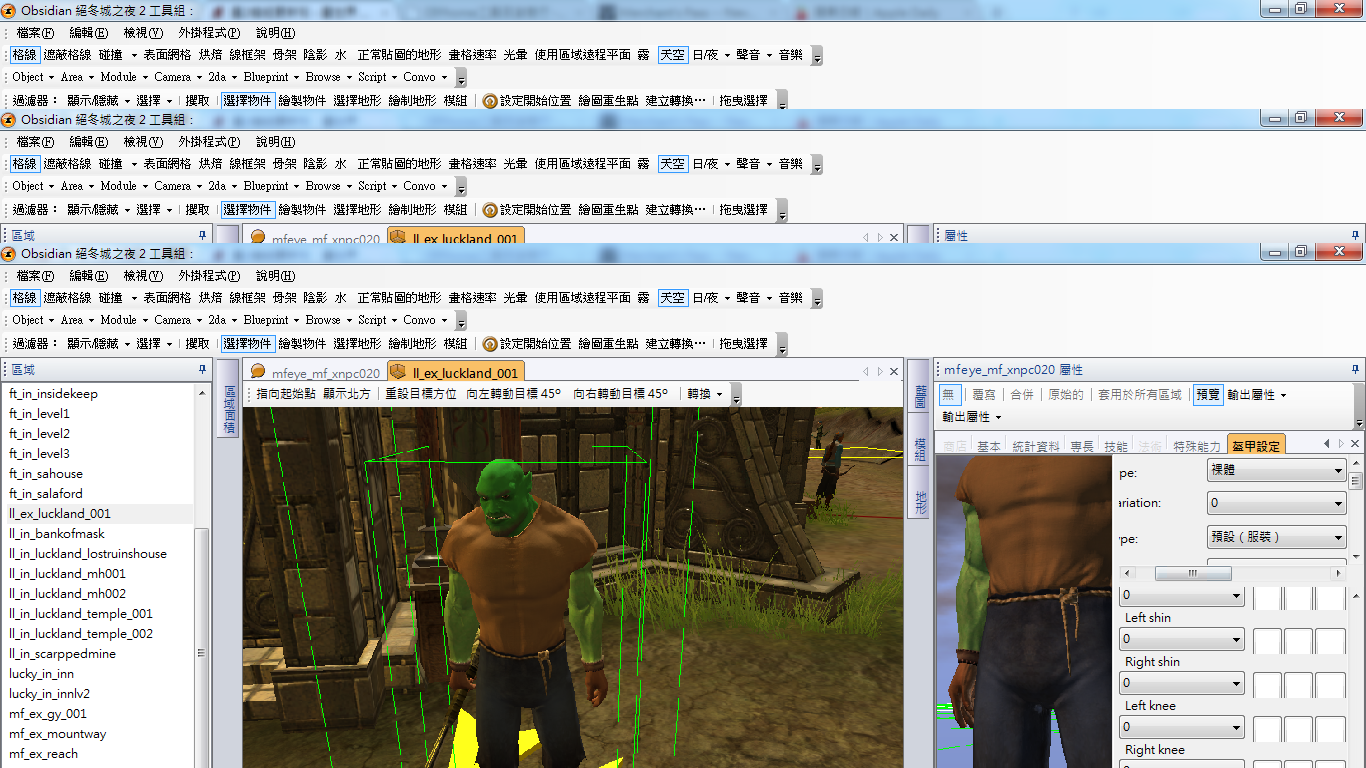Show the previous viewport tab with the left arrow

coord(866,372)
